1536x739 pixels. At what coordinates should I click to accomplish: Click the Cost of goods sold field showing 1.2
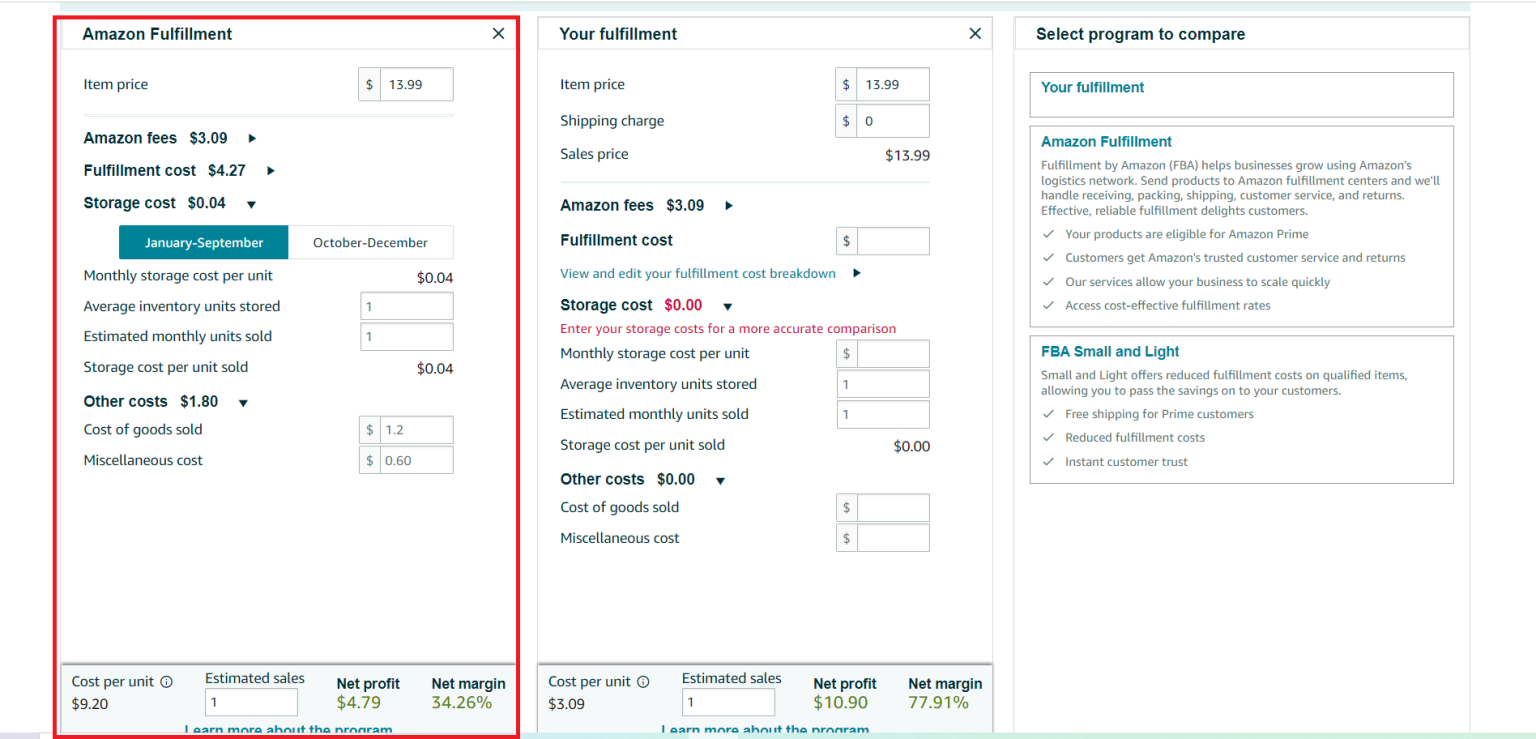415,429
